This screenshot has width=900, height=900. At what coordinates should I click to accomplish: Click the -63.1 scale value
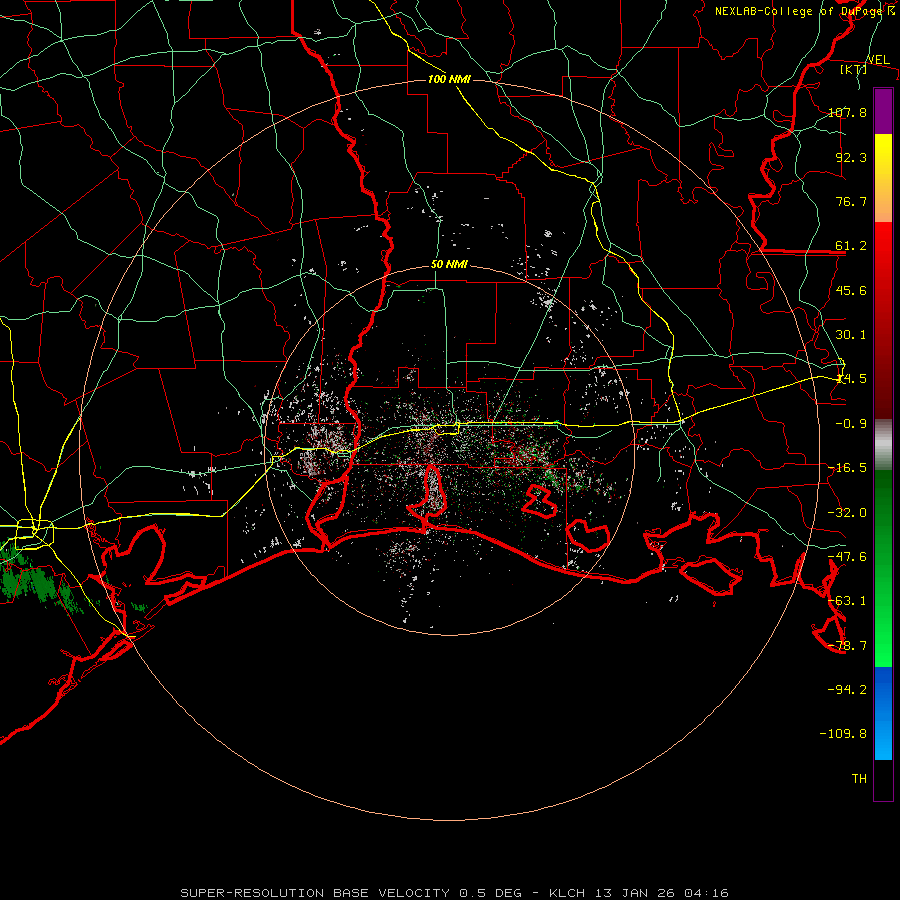click(x=847, y=601)
